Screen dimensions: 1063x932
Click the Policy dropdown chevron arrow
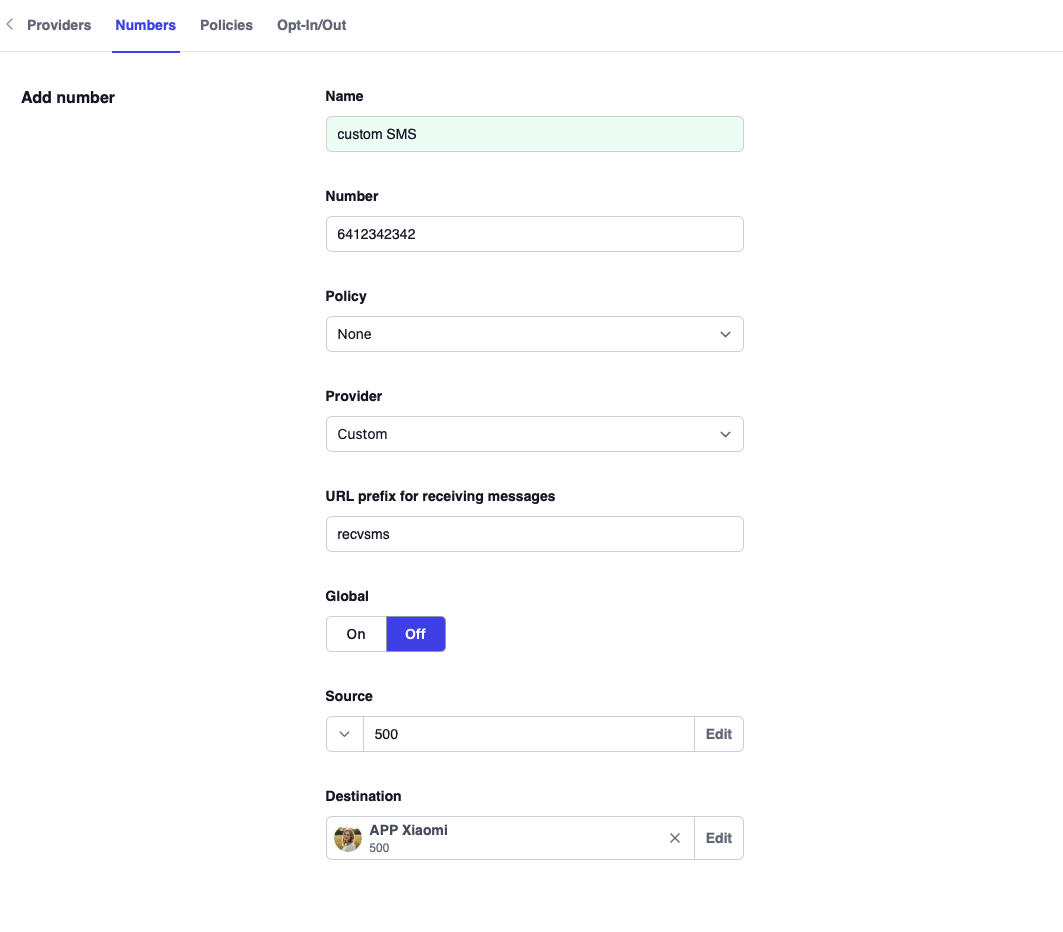point(725,334)
